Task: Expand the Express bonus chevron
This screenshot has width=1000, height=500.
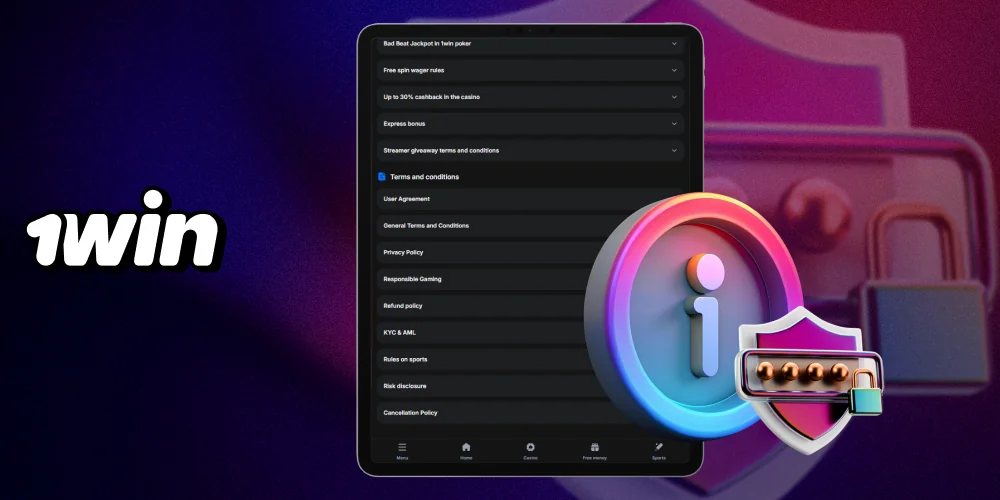Action: (674, 124)
